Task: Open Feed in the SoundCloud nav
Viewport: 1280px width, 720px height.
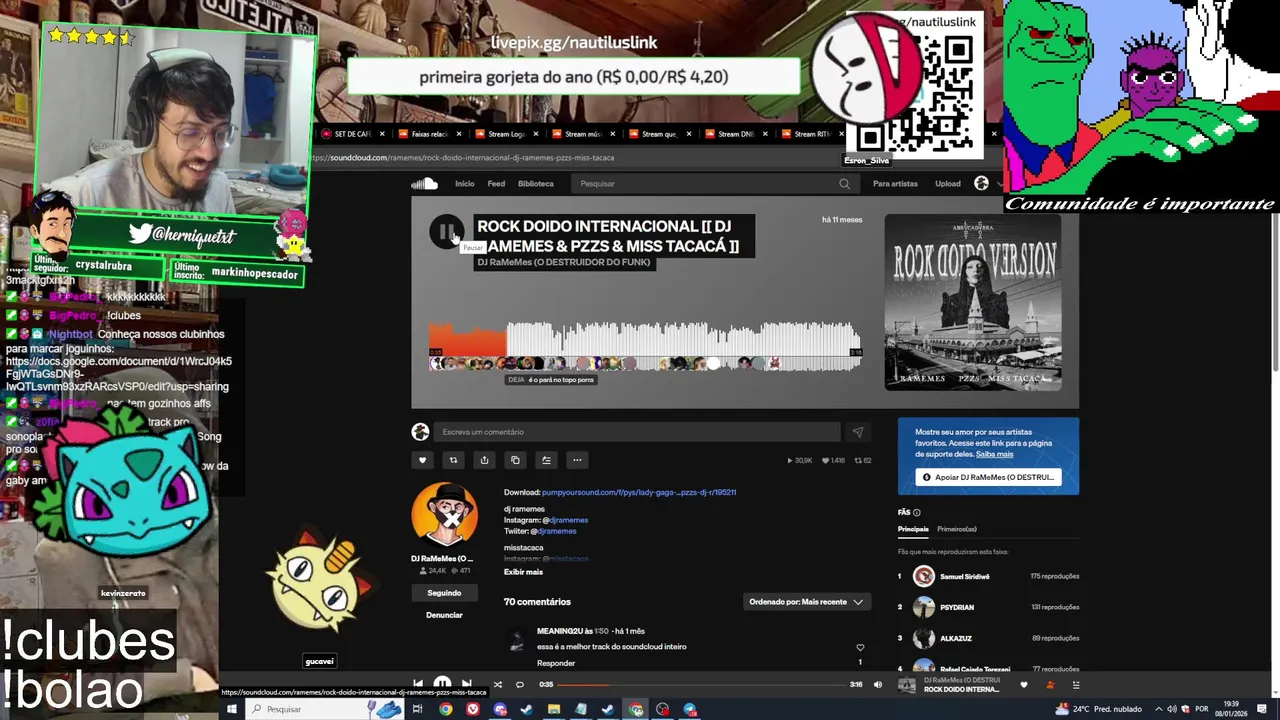Action: pyautogui.click(x=496, y=183)
